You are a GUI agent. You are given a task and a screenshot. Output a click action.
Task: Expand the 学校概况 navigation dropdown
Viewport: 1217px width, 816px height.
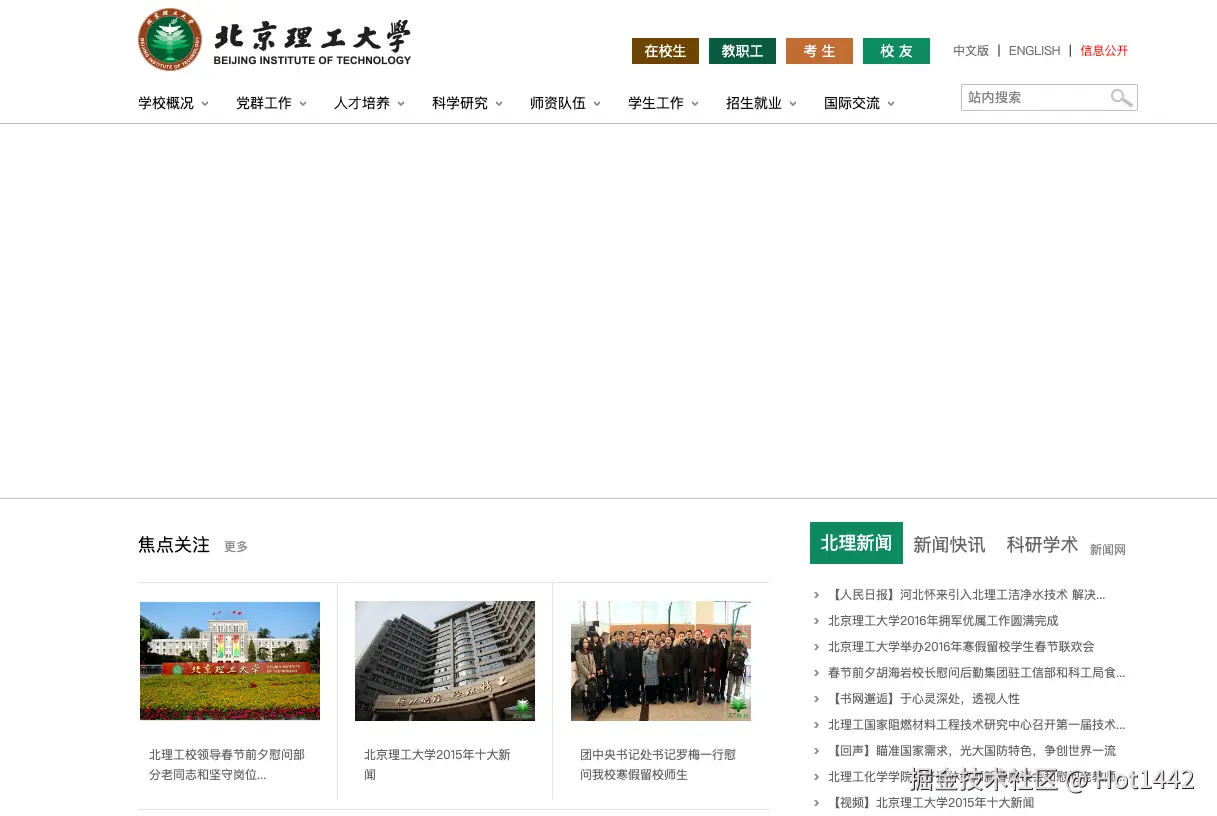[x=166, y=103]
